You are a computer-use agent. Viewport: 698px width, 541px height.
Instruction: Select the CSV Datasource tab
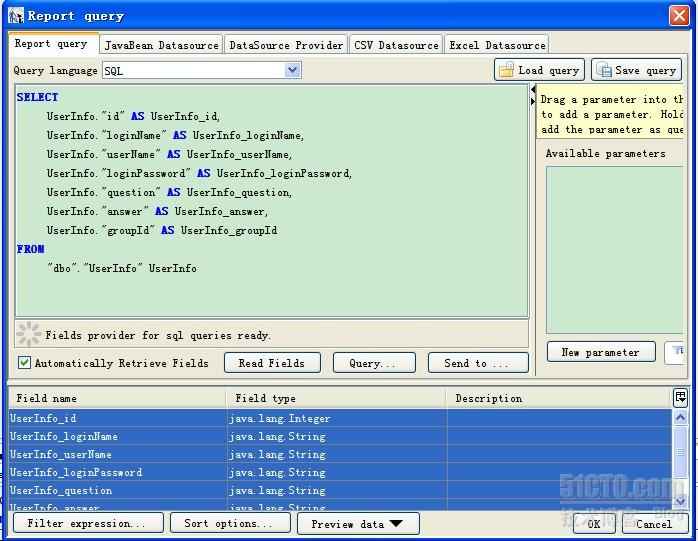396,45
